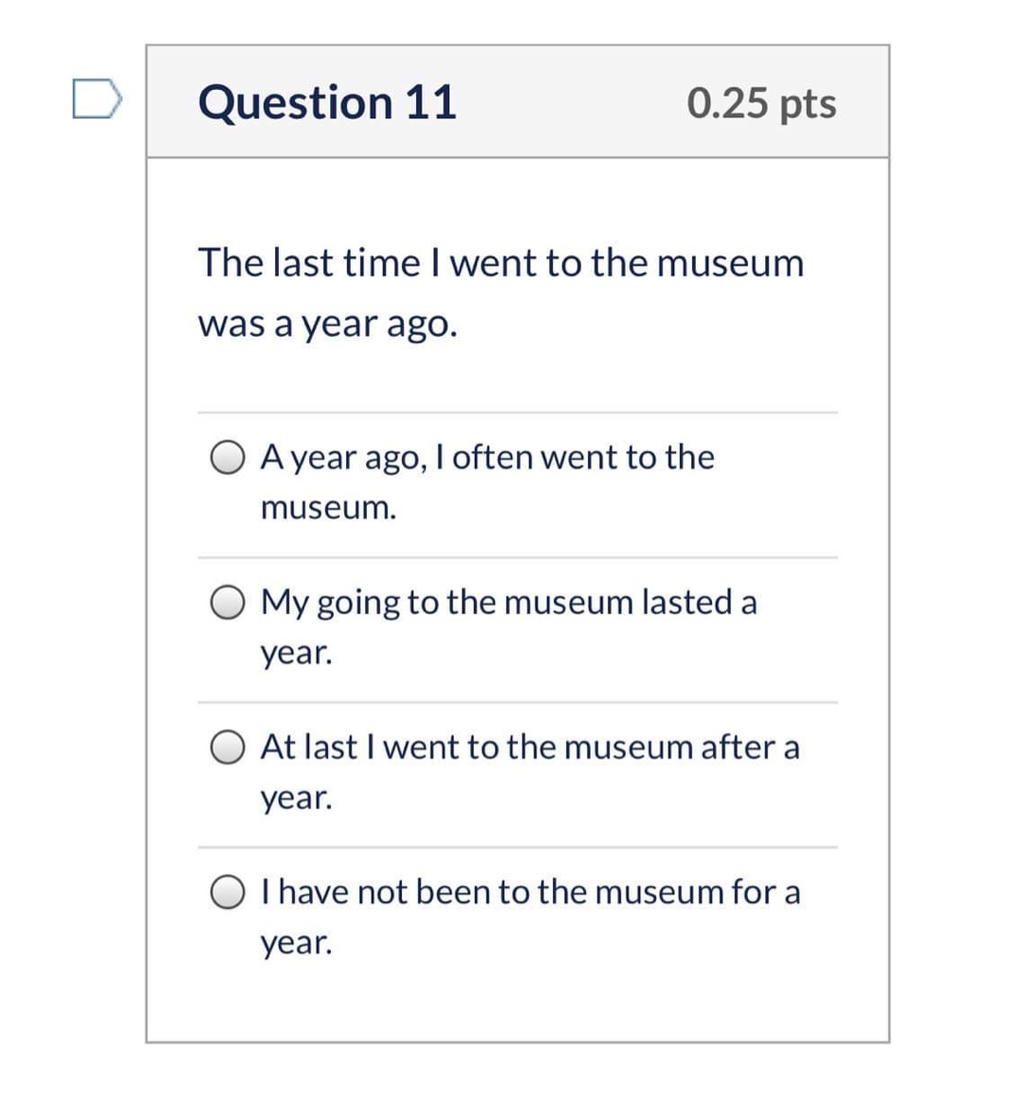Click the "I have not been to the museum for a" text
The image size is (1024, 1106).
tap(530, 891)
